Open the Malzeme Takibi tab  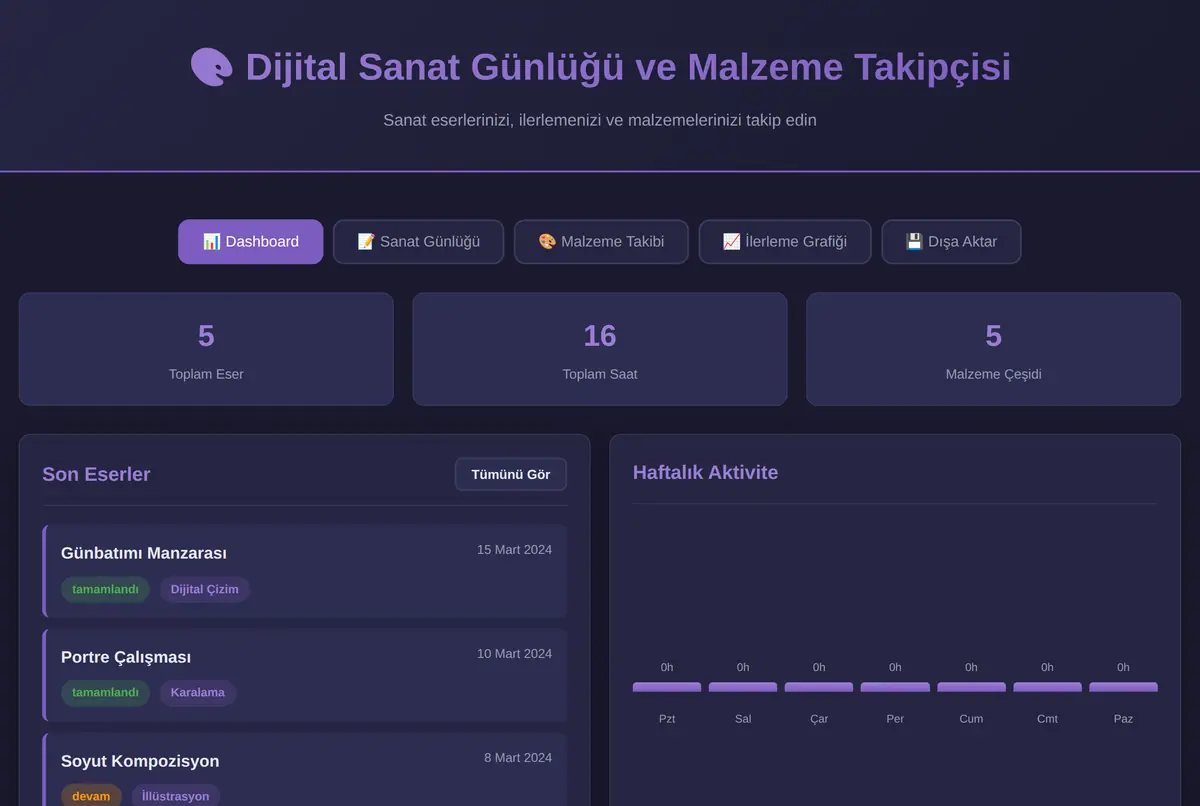click(x=601, y=242)
